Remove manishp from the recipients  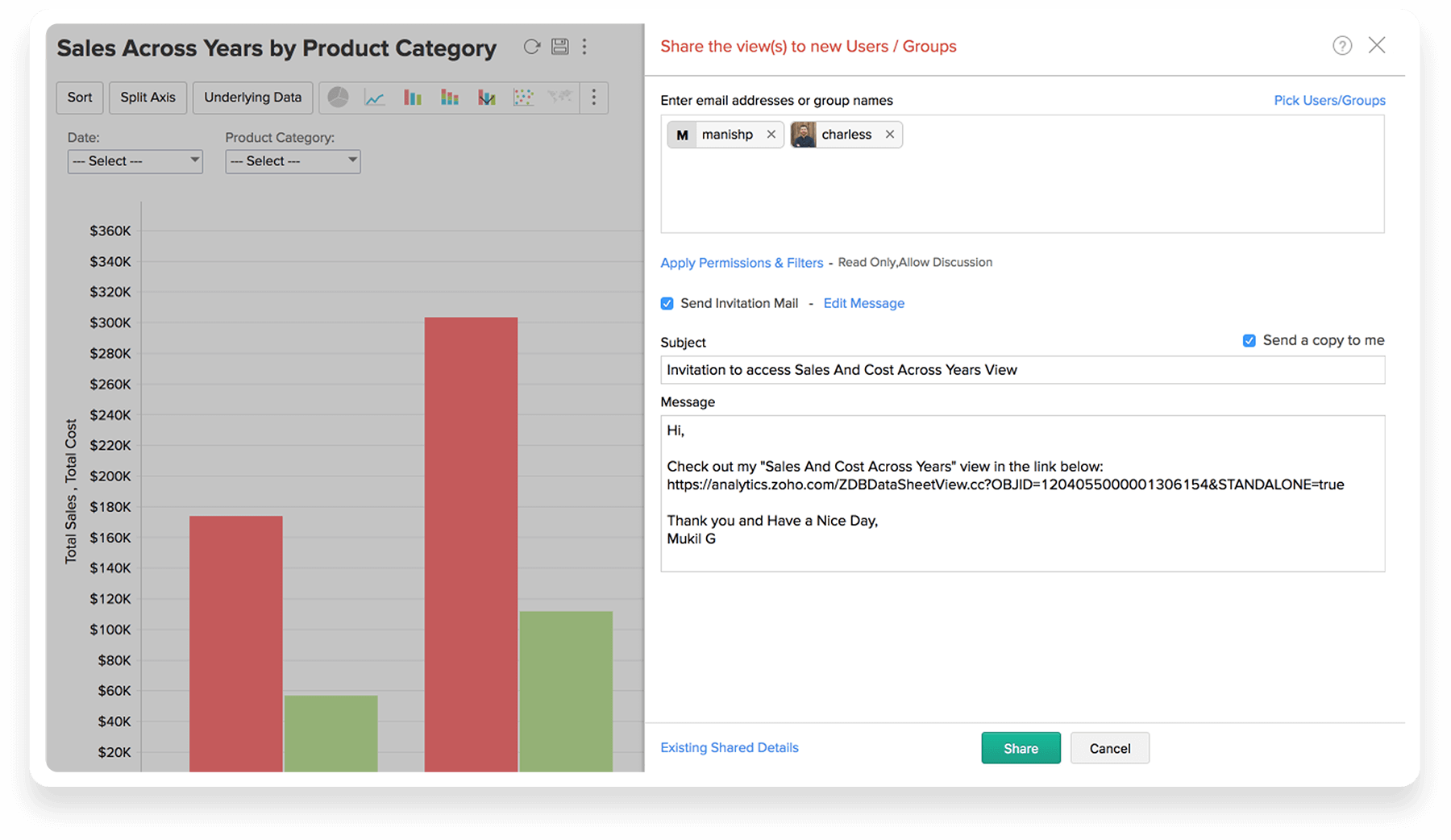click(771, 135)
